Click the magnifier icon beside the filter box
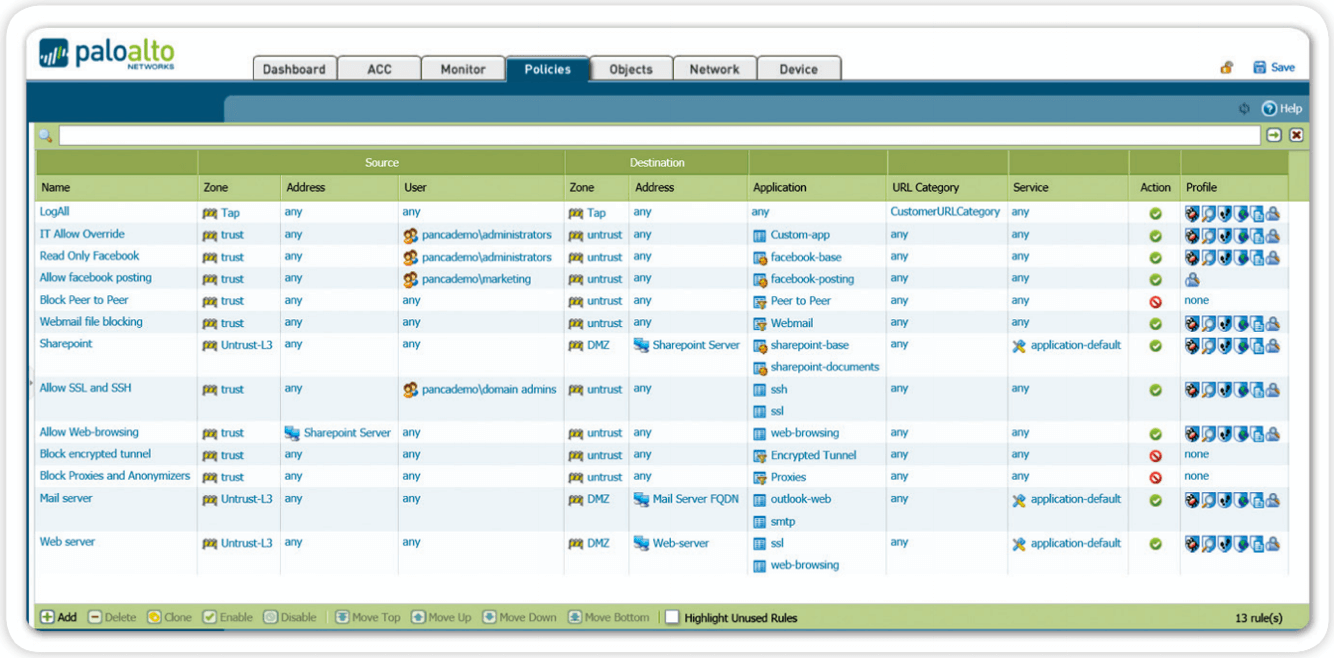This screenshot has height=658, width=1334. click(46, 136)
